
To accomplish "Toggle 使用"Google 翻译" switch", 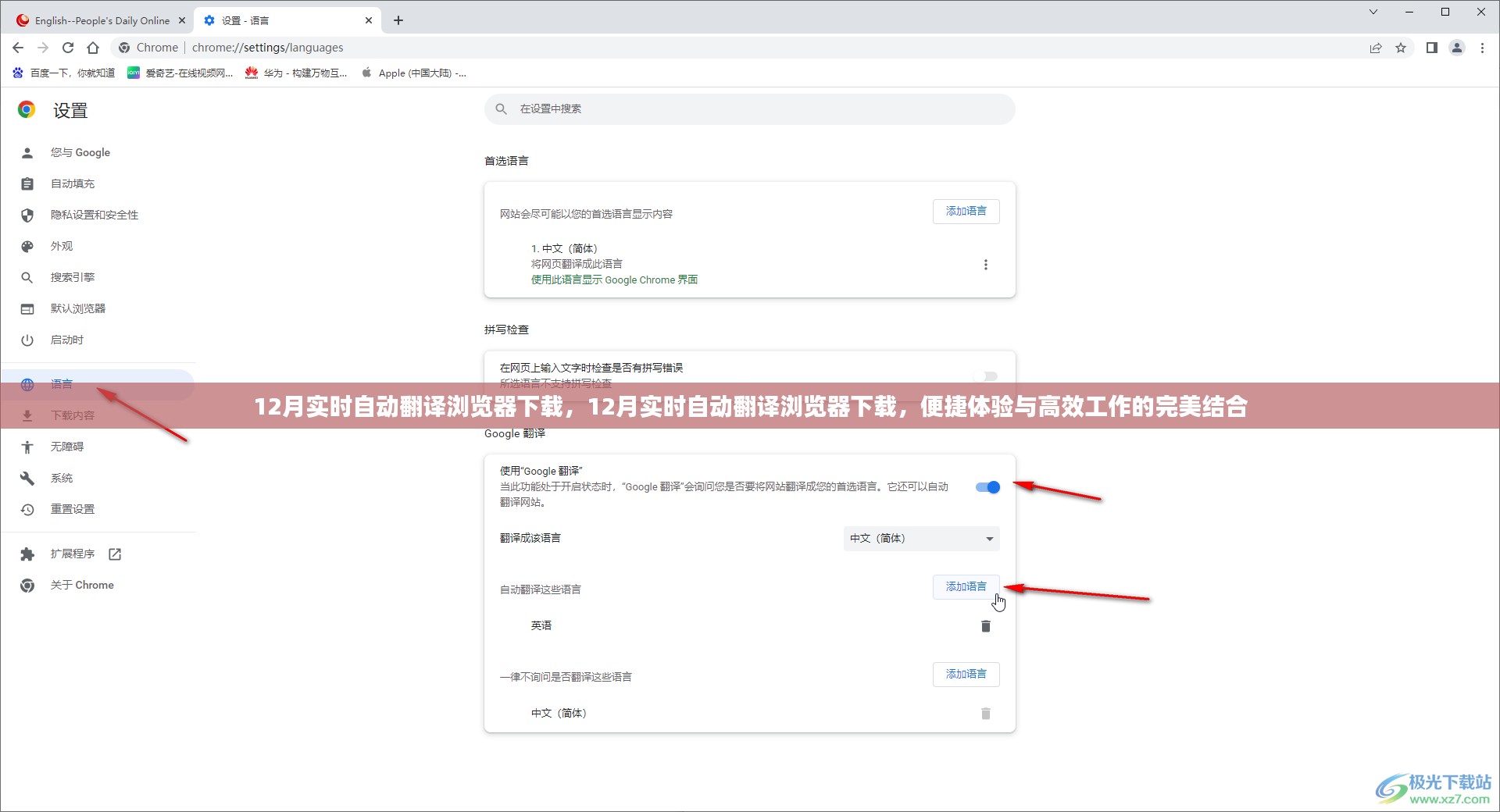I will click(987, 487).
